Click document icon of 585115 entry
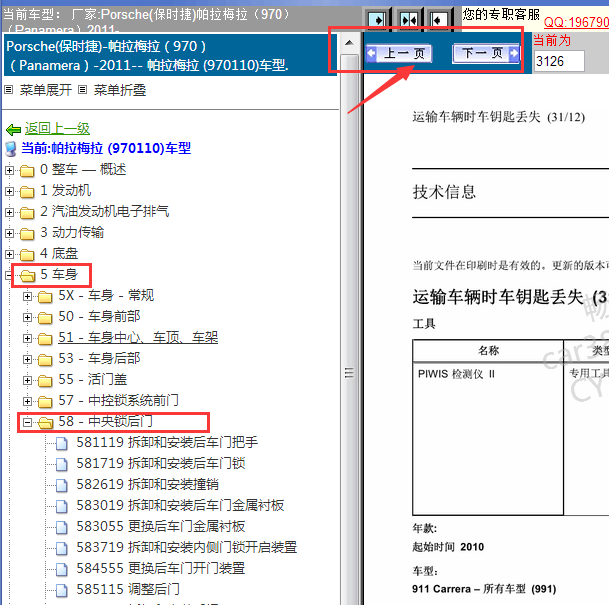Viewport: 609px width, 605px height. pos(61,590)
